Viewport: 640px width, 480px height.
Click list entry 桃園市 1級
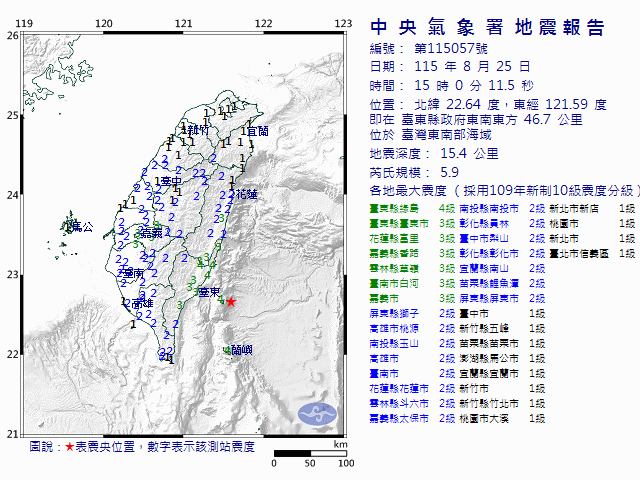(592, 224)
